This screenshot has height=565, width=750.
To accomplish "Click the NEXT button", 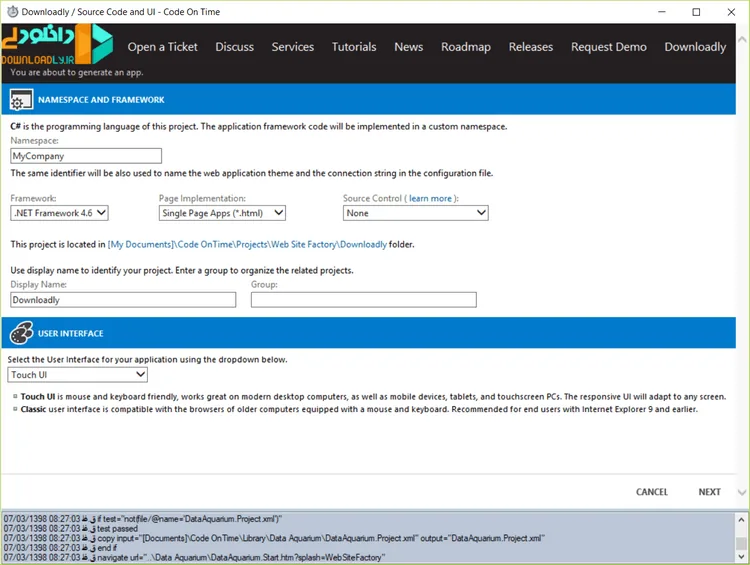I will (709, 492).
